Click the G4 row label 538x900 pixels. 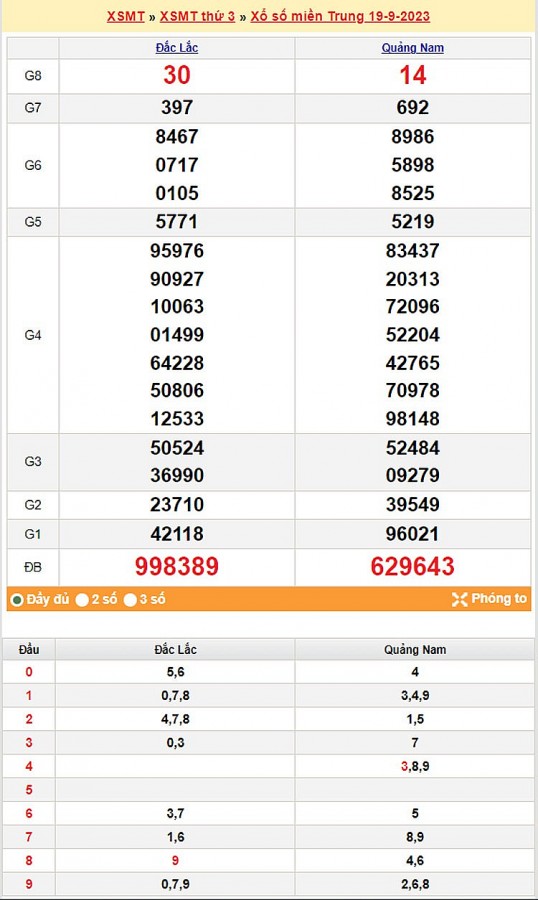33,335
